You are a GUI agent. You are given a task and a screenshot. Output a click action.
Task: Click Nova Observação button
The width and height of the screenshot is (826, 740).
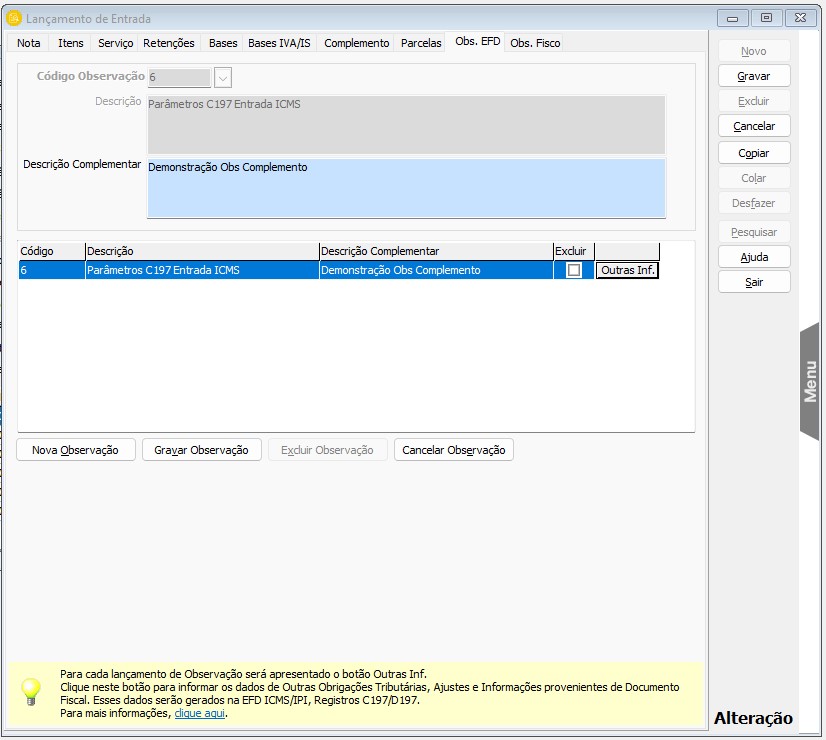point(75,450)
